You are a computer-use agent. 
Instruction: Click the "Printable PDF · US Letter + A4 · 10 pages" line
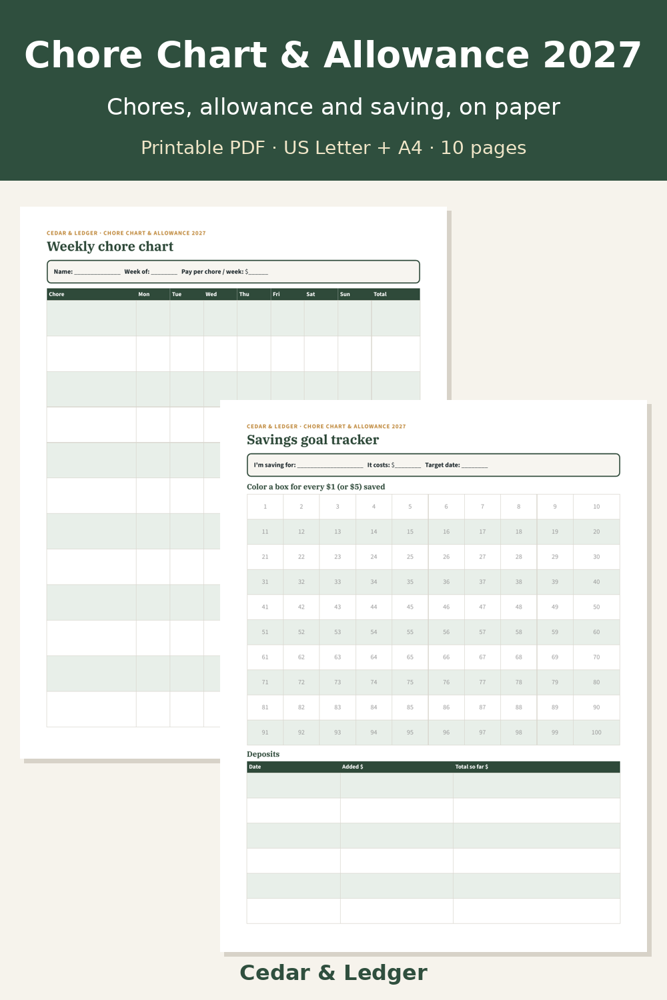click(x=334, y=148)
